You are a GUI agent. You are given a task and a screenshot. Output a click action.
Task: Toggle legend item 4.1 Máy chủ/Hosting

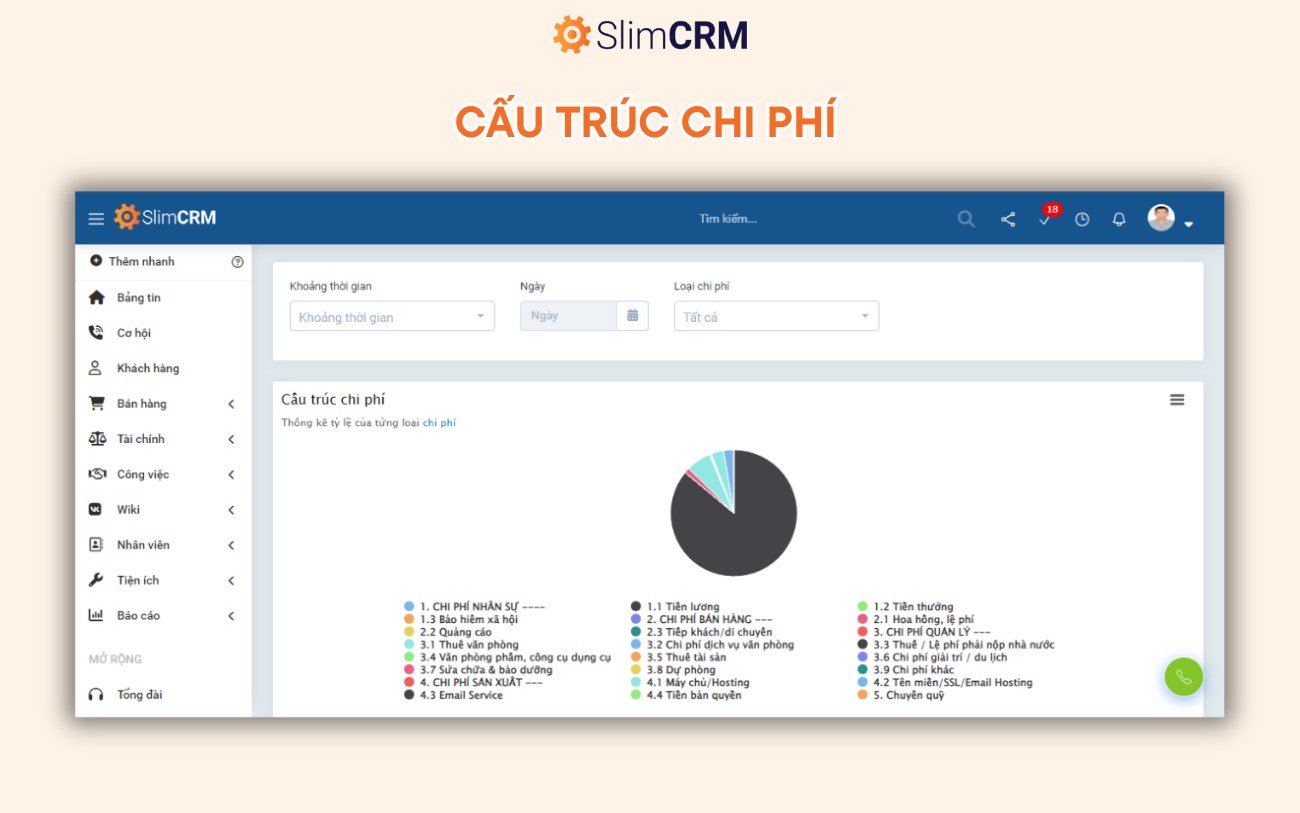(x=690, y=683)
